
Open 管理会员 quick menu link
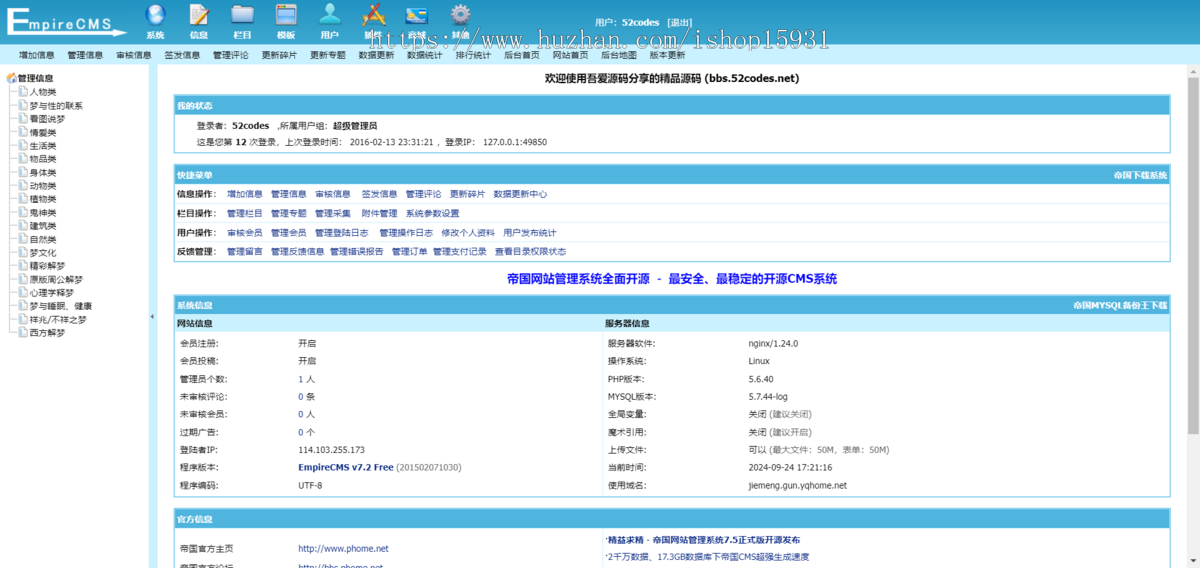point(289,232)
